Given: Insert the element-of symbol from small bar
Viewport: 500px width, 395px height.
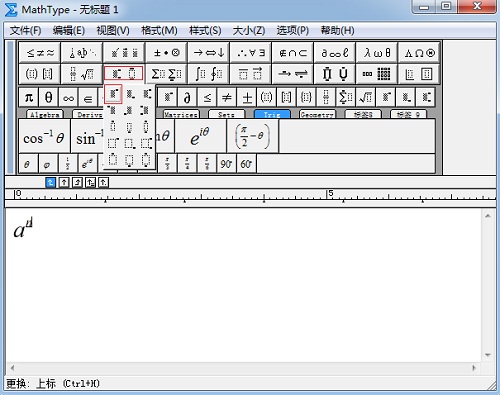Looking at the screenshot, I should point(88,97).
